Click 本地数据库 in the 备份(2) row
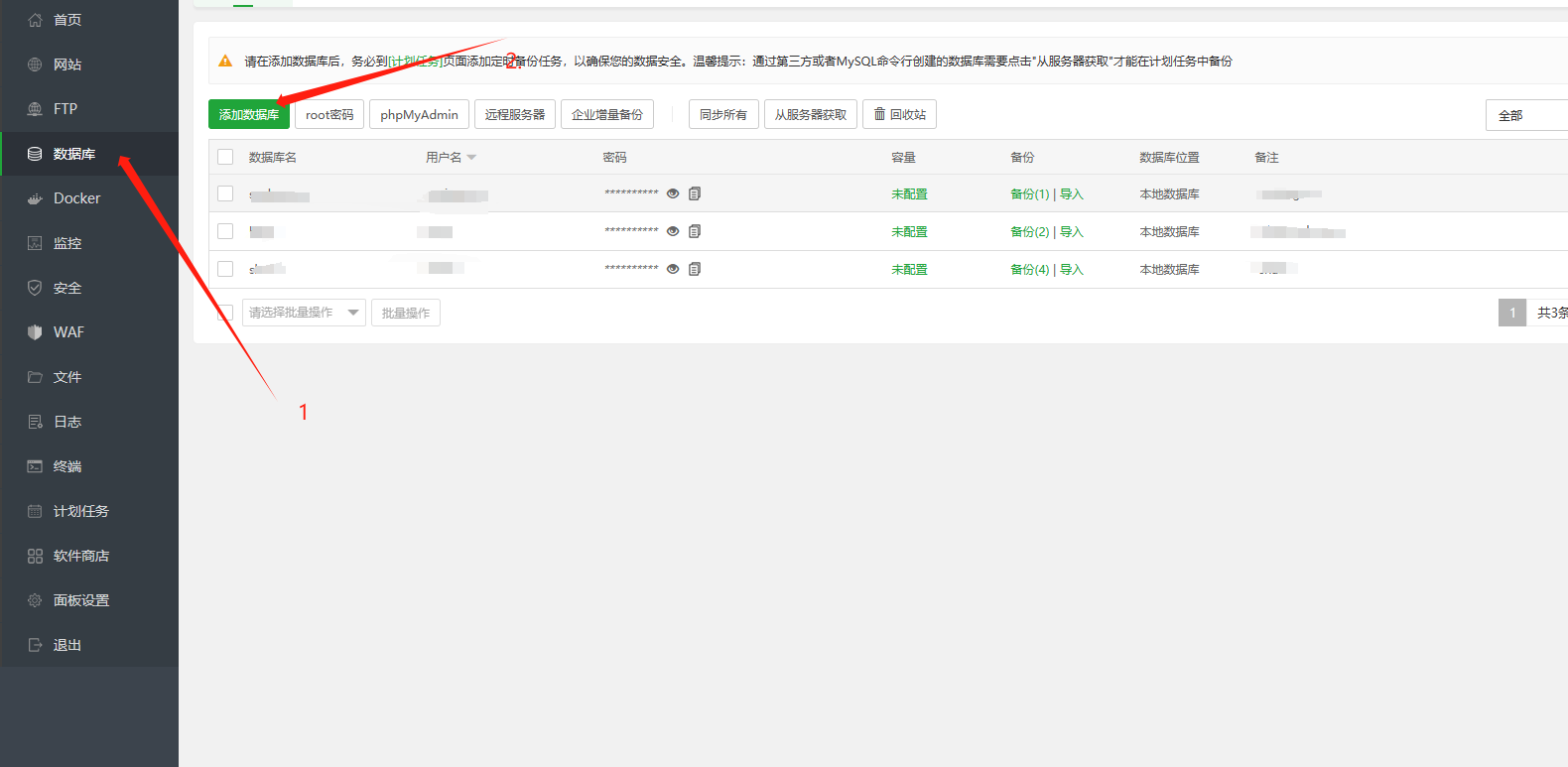 pos(1169,231)
